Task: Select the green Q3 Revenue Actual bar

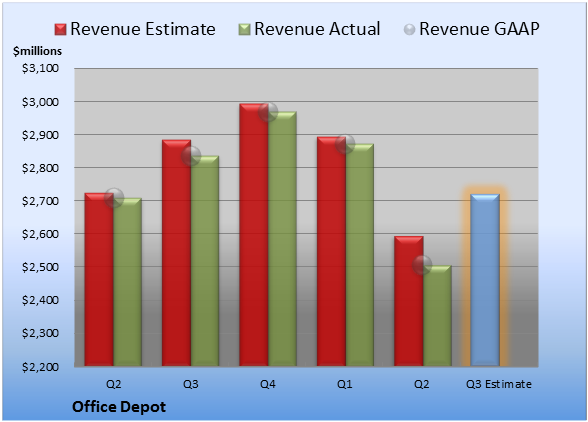Action: click(x=205, y=261)
